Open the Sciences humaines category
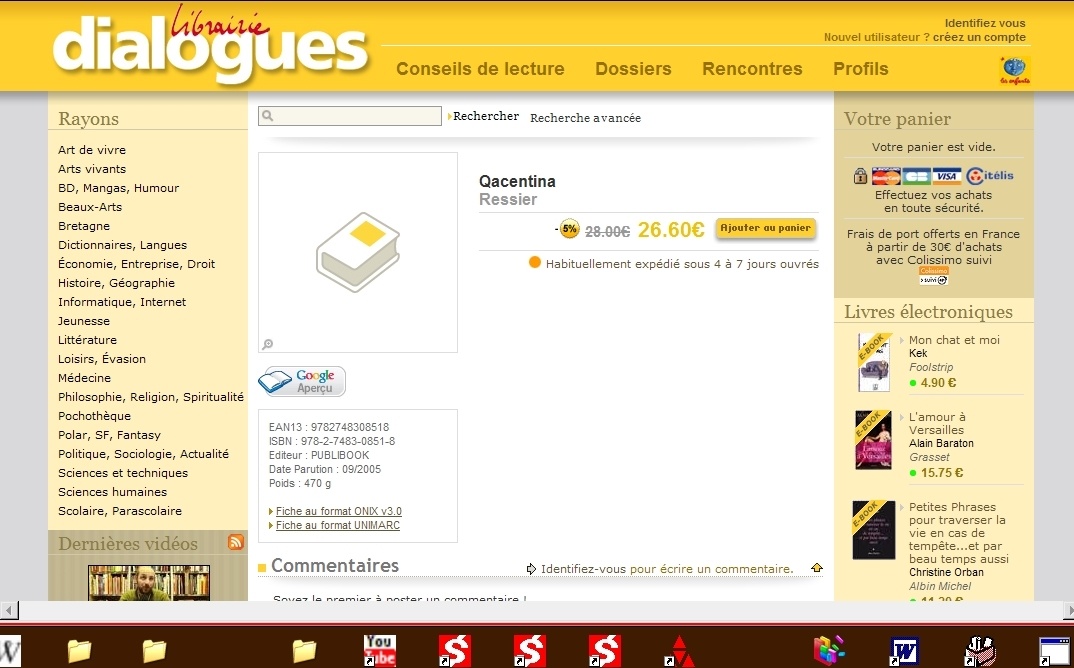 [x=112, y=492]
